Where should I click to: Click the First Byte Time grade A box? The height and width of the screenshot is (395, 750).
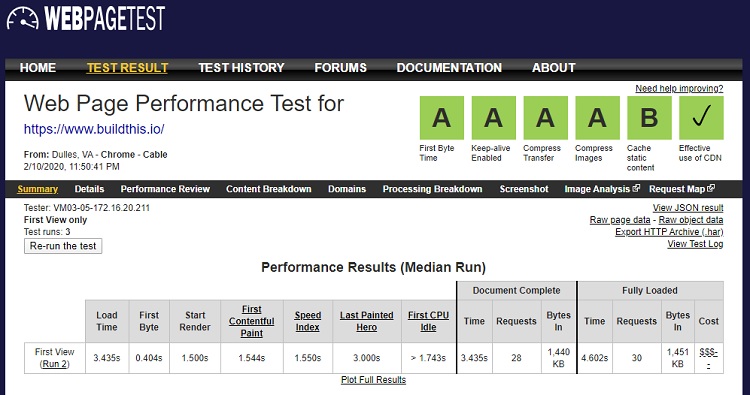442,118
